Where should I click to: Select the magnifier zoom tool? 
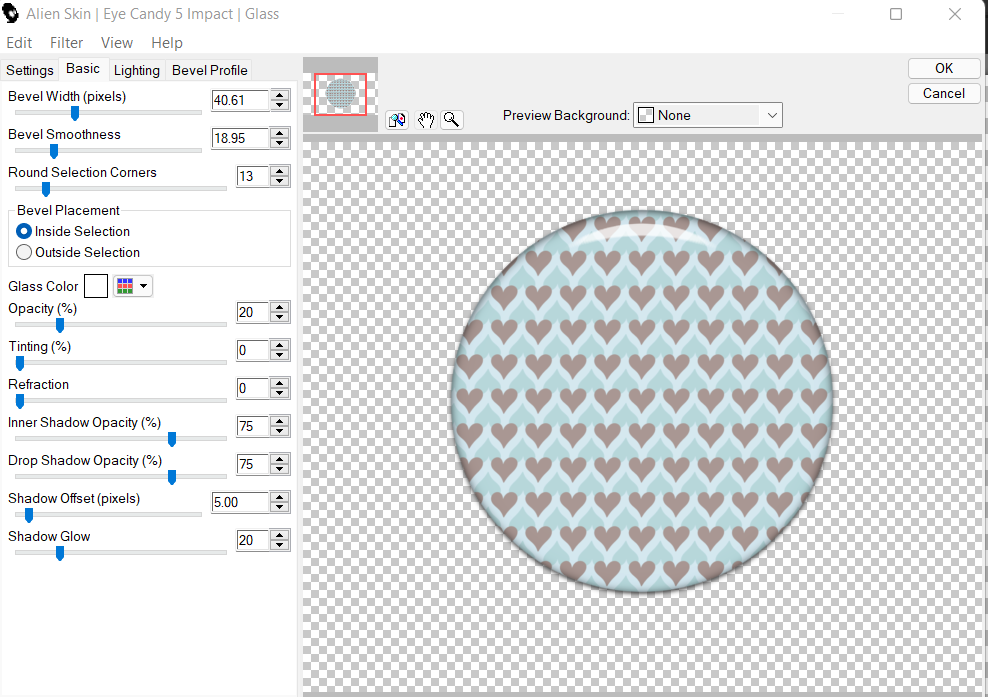pyautogui.click(x=452, y=120)
